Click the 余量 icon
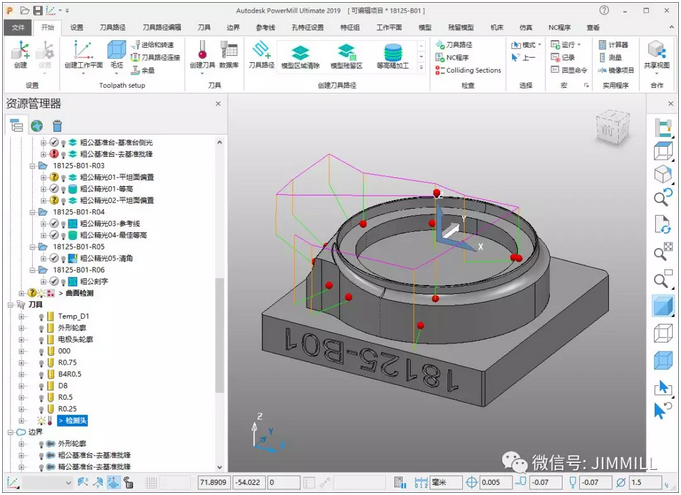The height and width of the screenshot is (495, 681). [x=143, y=70]
